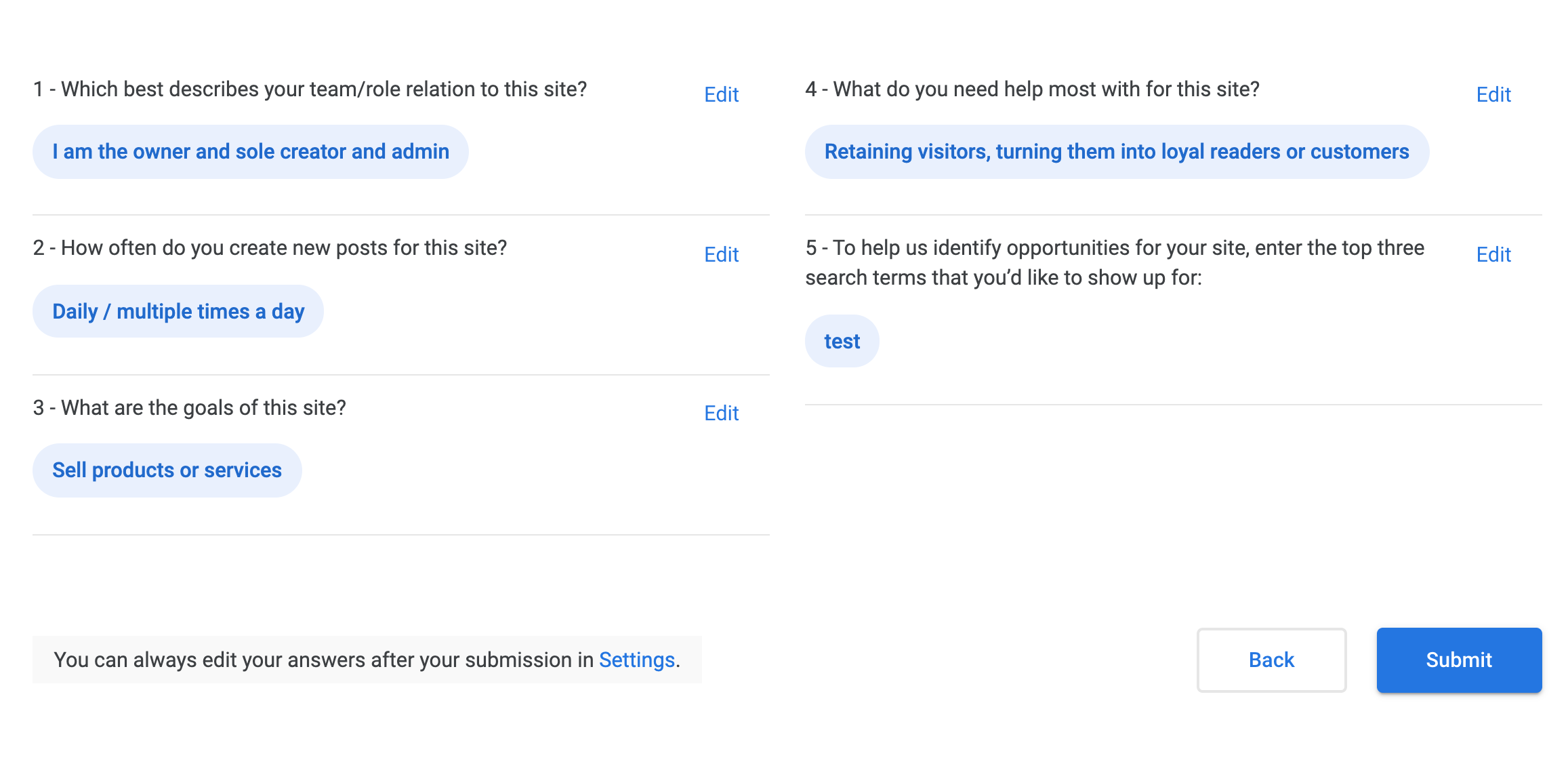This screenshot has width=1568, height=766.
Task: Edit the answer for question 1
Action: tap(720, 95)
